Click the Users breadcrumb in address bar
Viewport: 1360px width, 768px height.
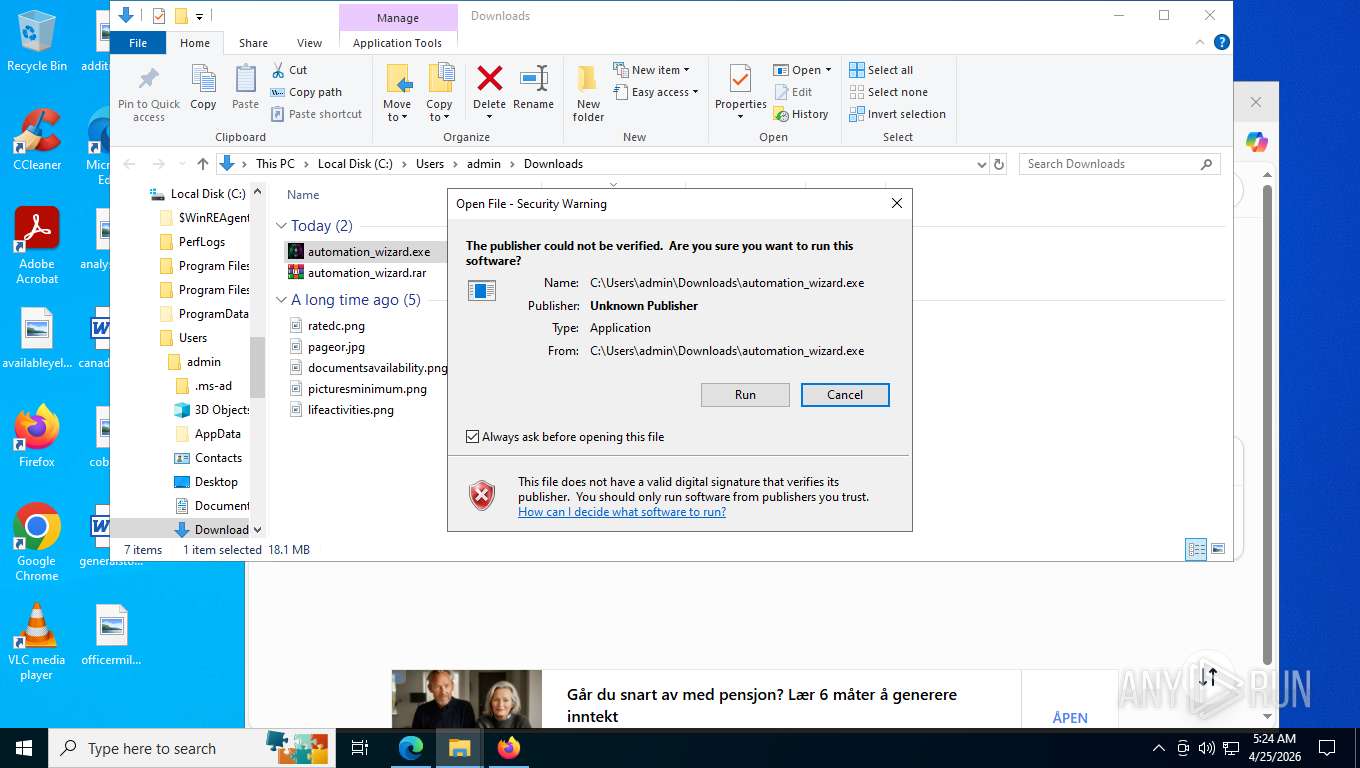tap(430, 164)
